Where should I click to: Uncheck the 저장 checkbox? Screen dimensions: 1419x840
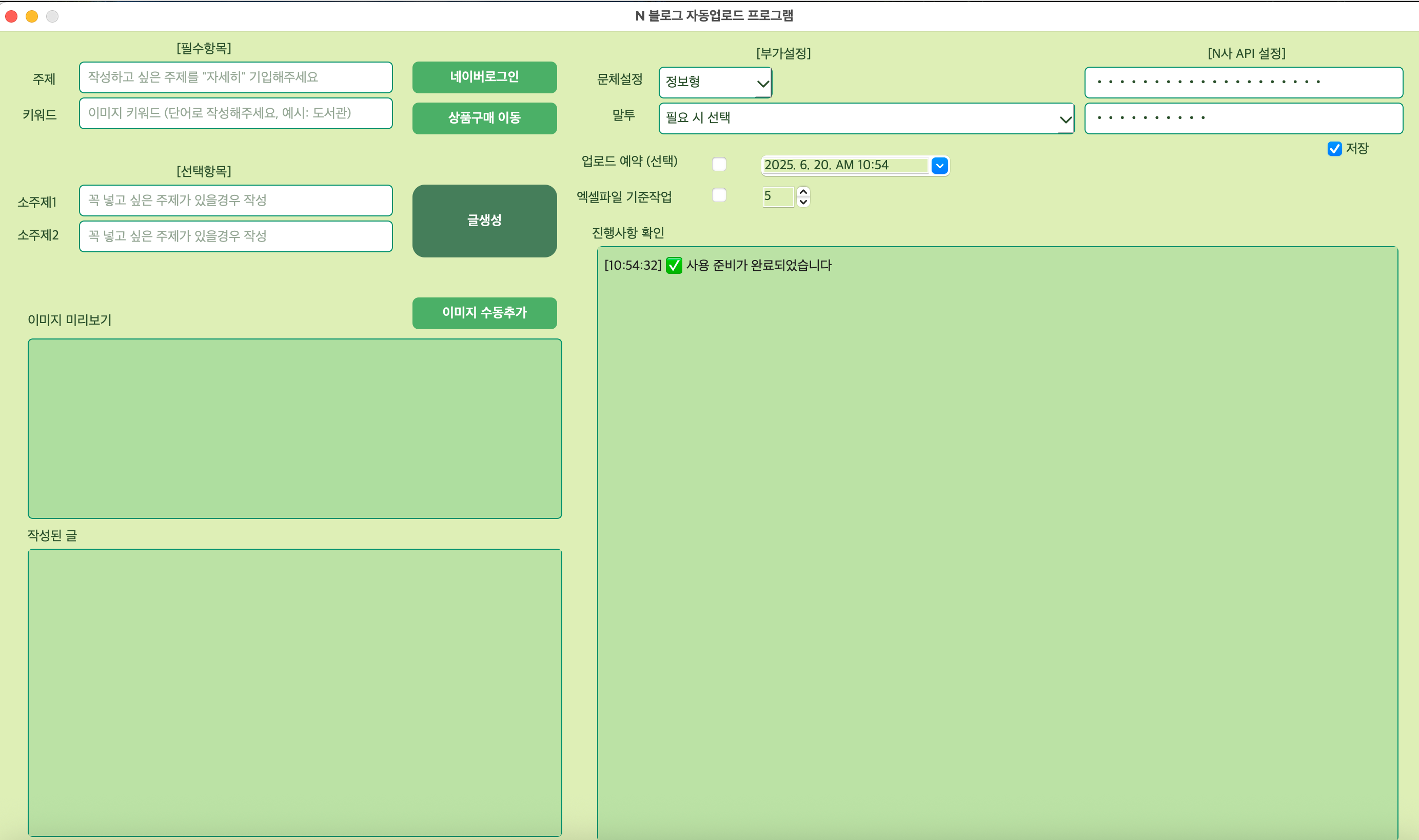pyautogui.click(x=1334, y=149)
